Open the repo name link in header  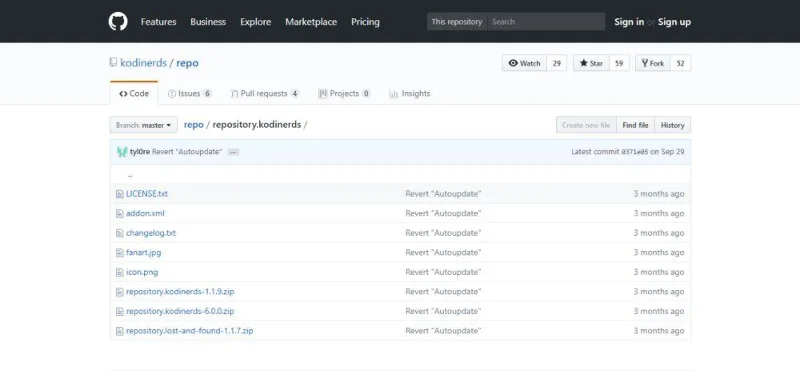point(187,63)
